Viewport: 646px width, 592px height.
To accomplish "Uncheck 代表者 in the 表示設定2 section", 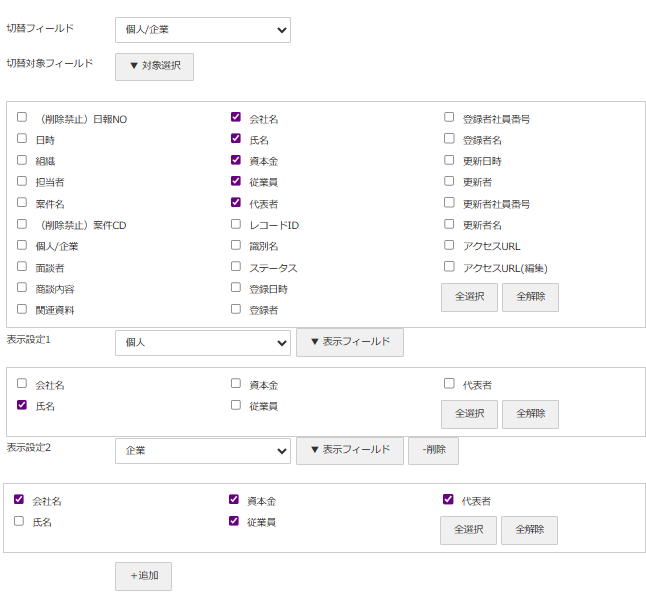I will [448, 499].
